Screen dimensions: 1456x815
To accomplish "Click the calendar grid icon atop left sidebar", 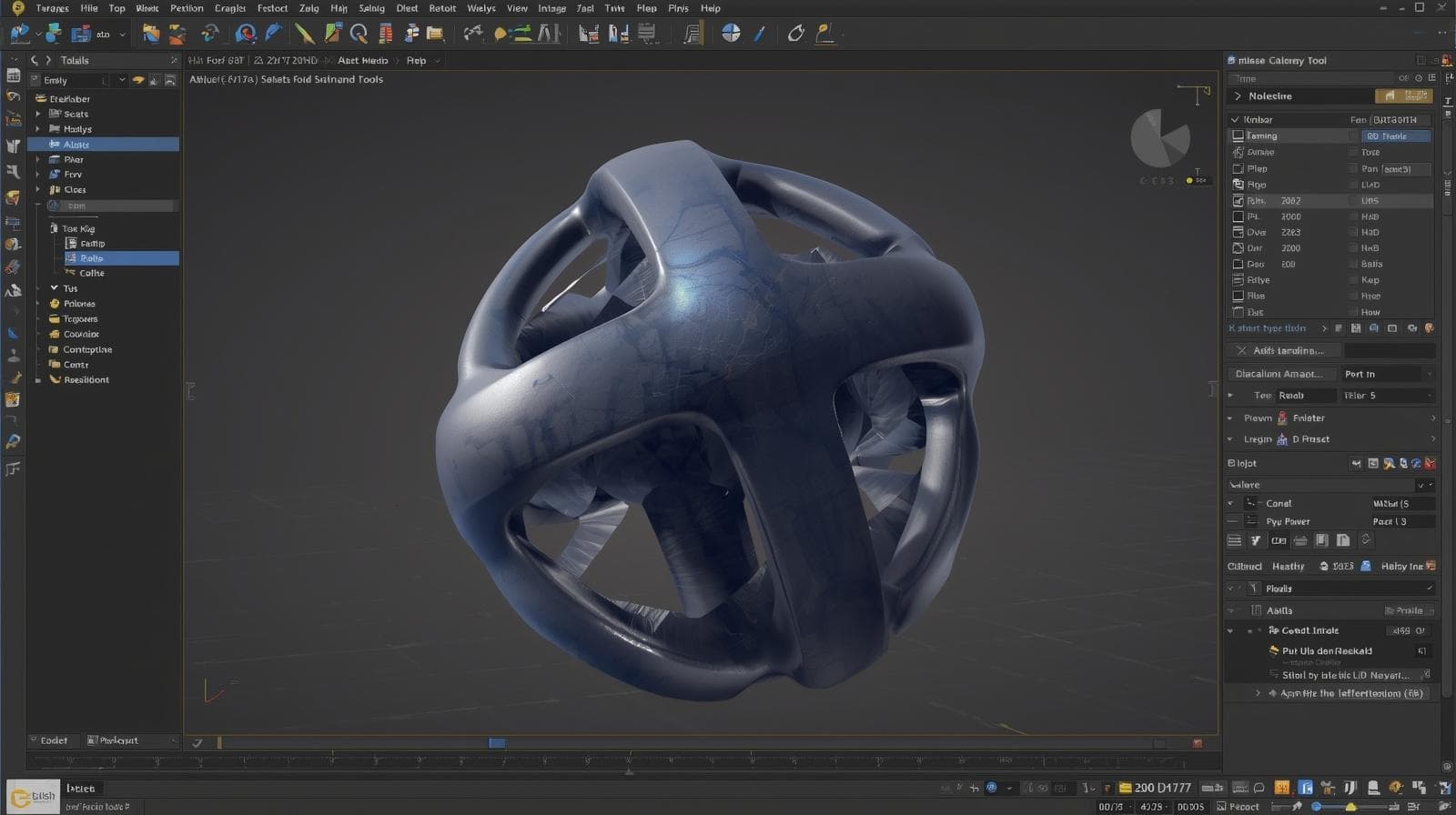I will tap(13, 75).
